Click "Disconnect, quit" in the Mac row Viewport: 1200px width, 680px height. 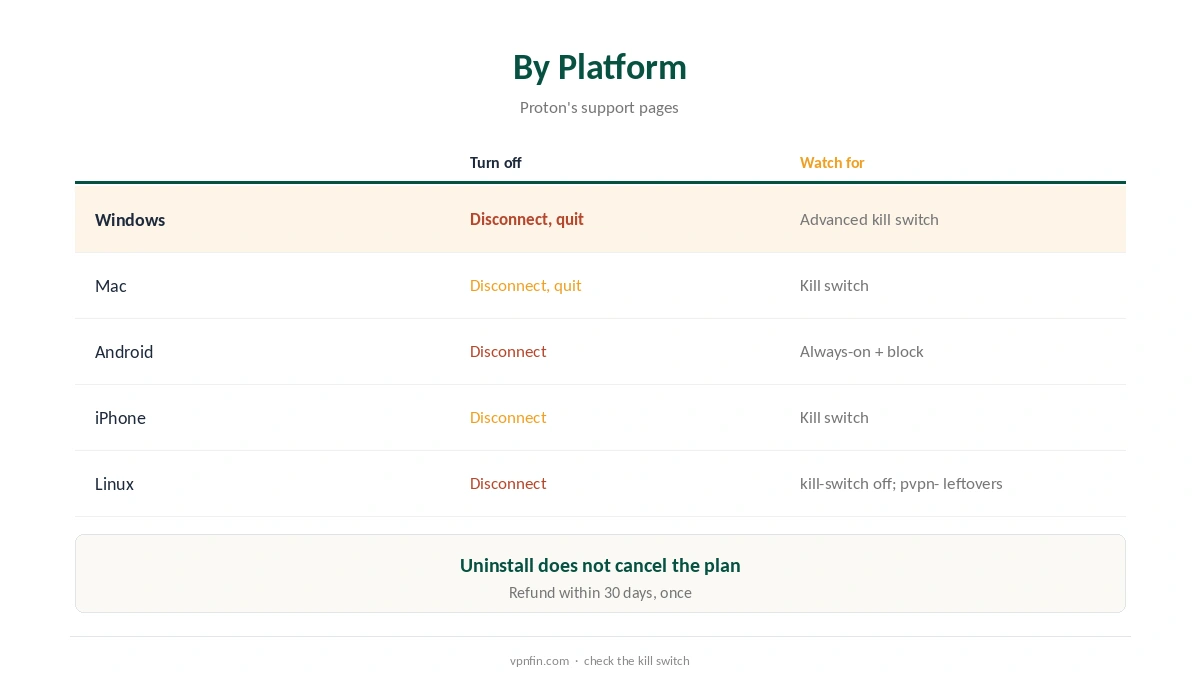[x=525, y=285]
